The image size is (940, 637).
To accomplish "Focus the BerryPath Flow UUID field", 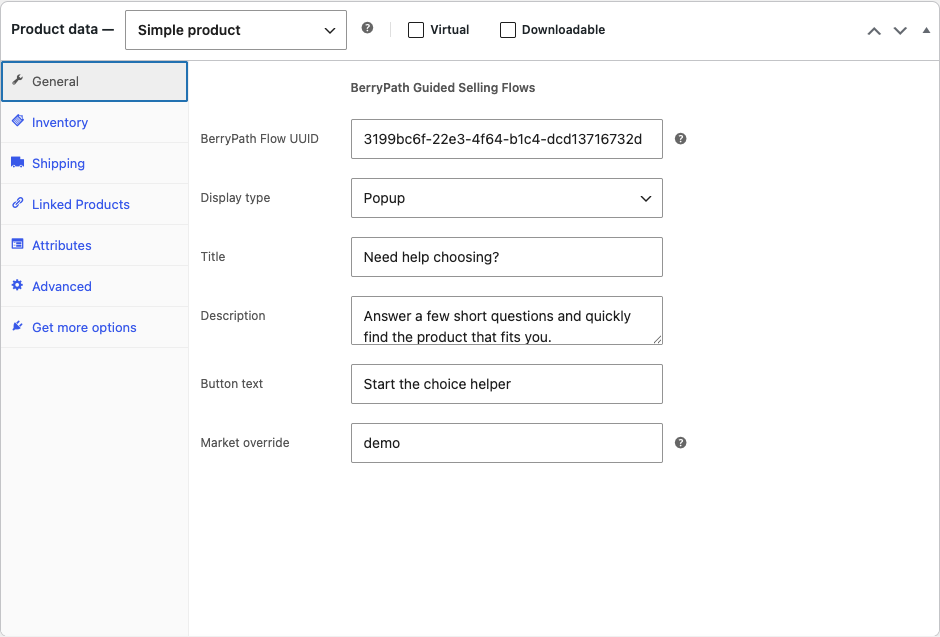I will point(507,139).
